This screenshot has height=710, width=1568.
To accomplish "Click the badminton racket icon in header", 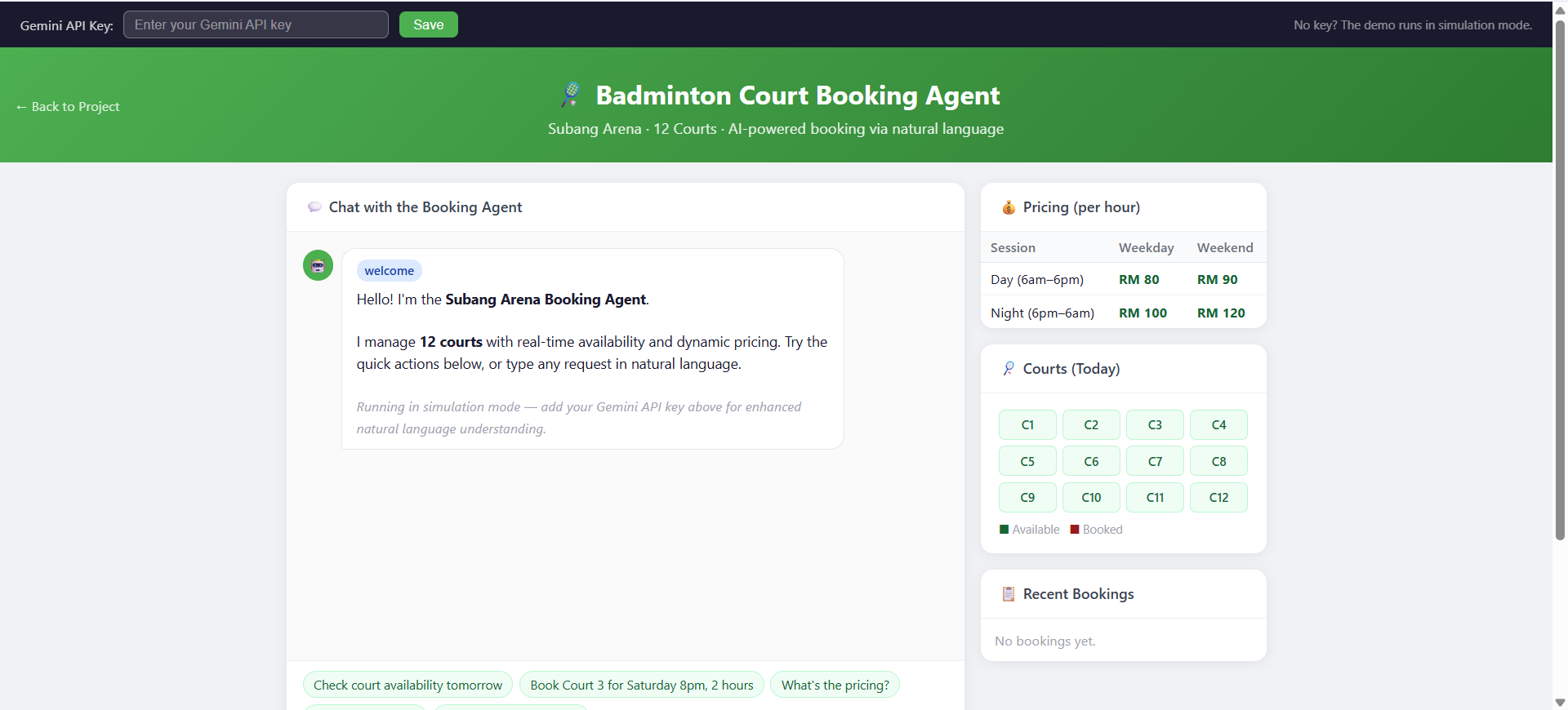I will pos(571,95).
